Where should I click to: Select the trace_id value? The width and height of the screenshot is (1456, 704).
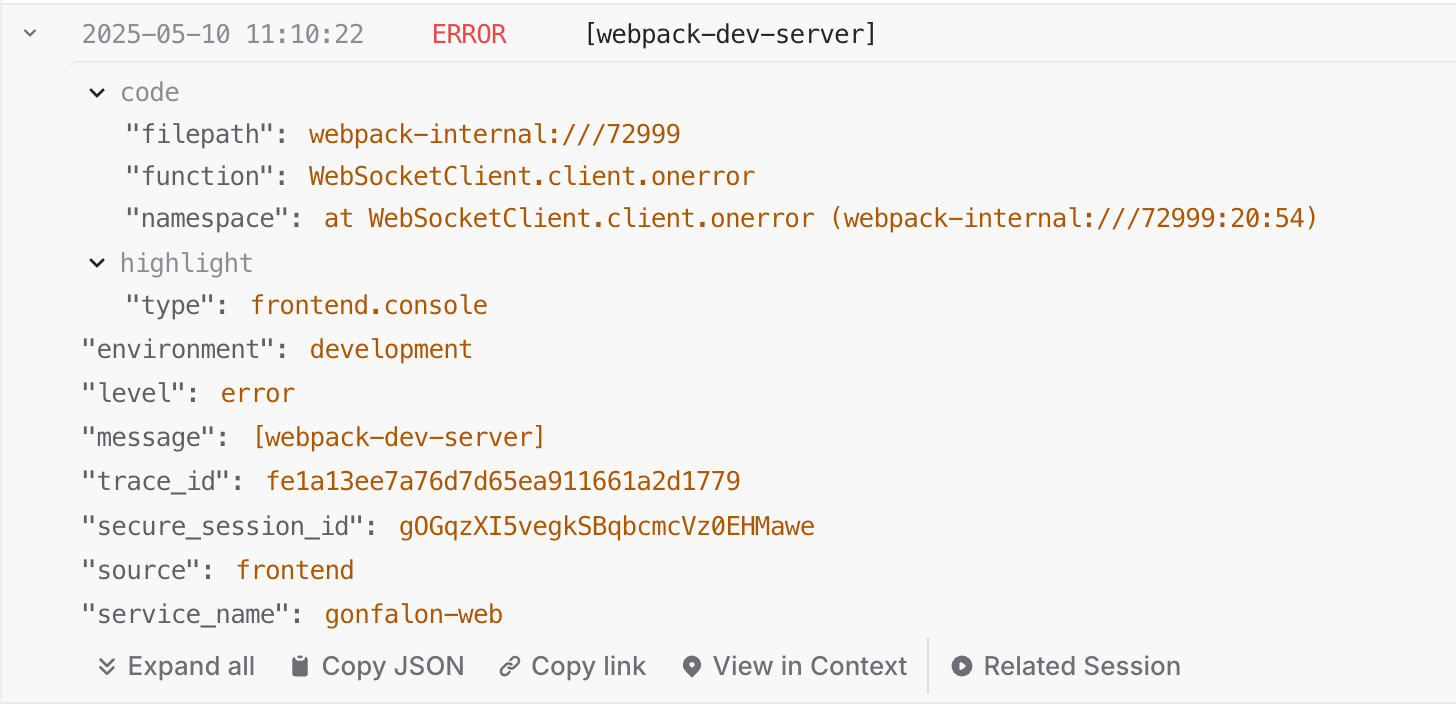(503, 481)
